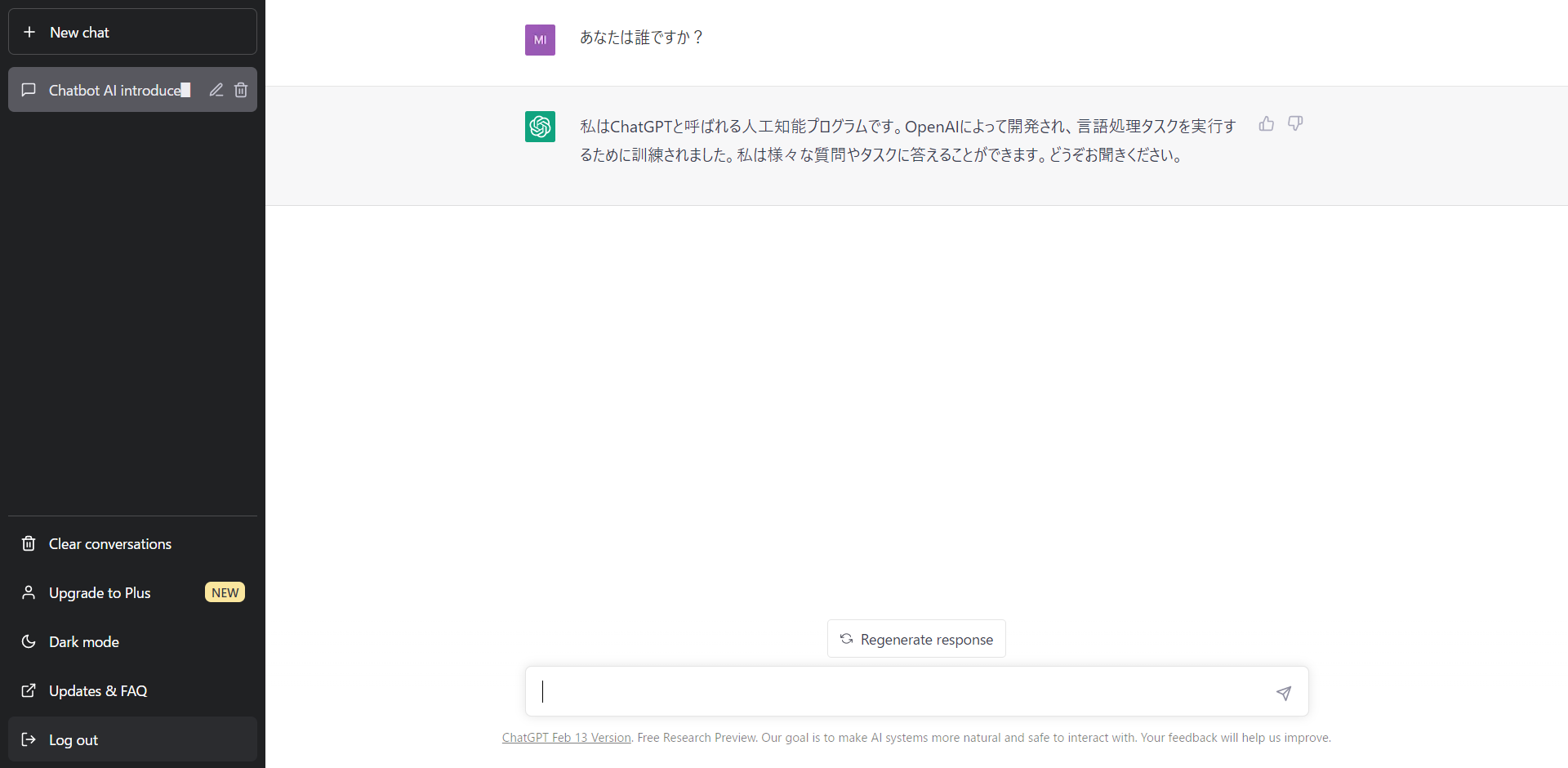
Task: Open Updates & FAQ link
Action: (x=97, y=691)
